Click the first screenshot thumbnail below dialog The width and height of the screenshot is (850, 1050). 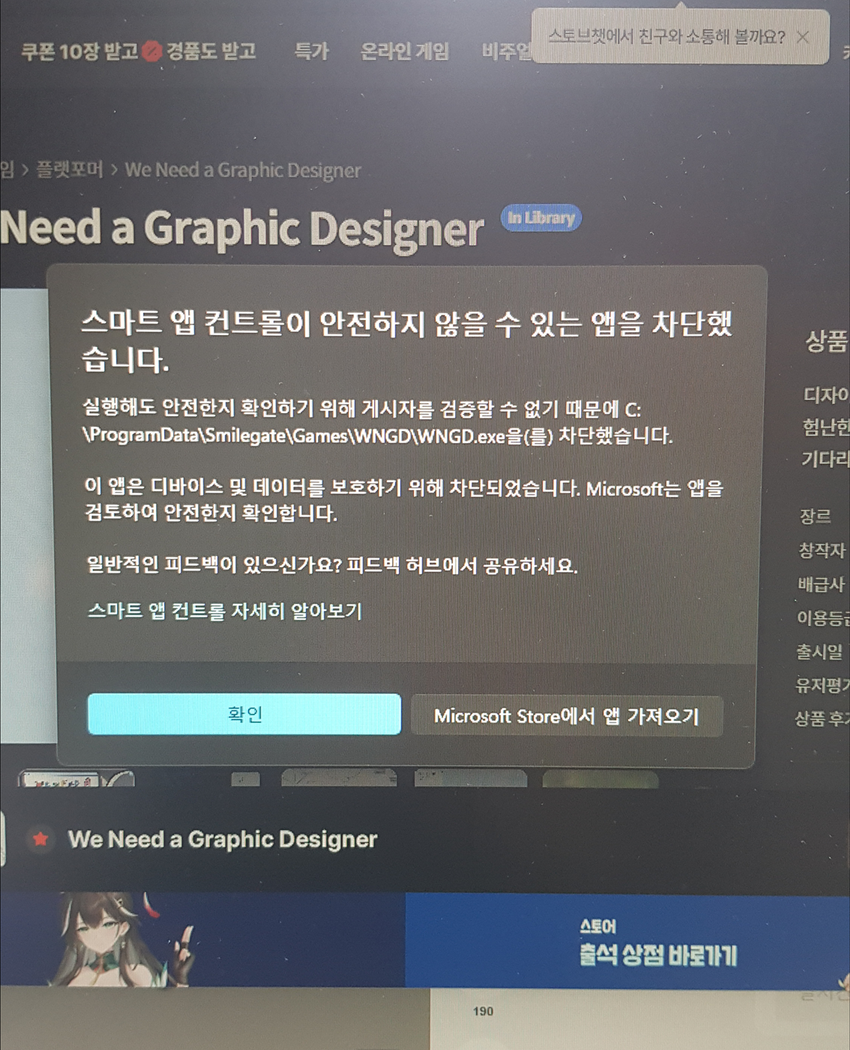point(76,778)
